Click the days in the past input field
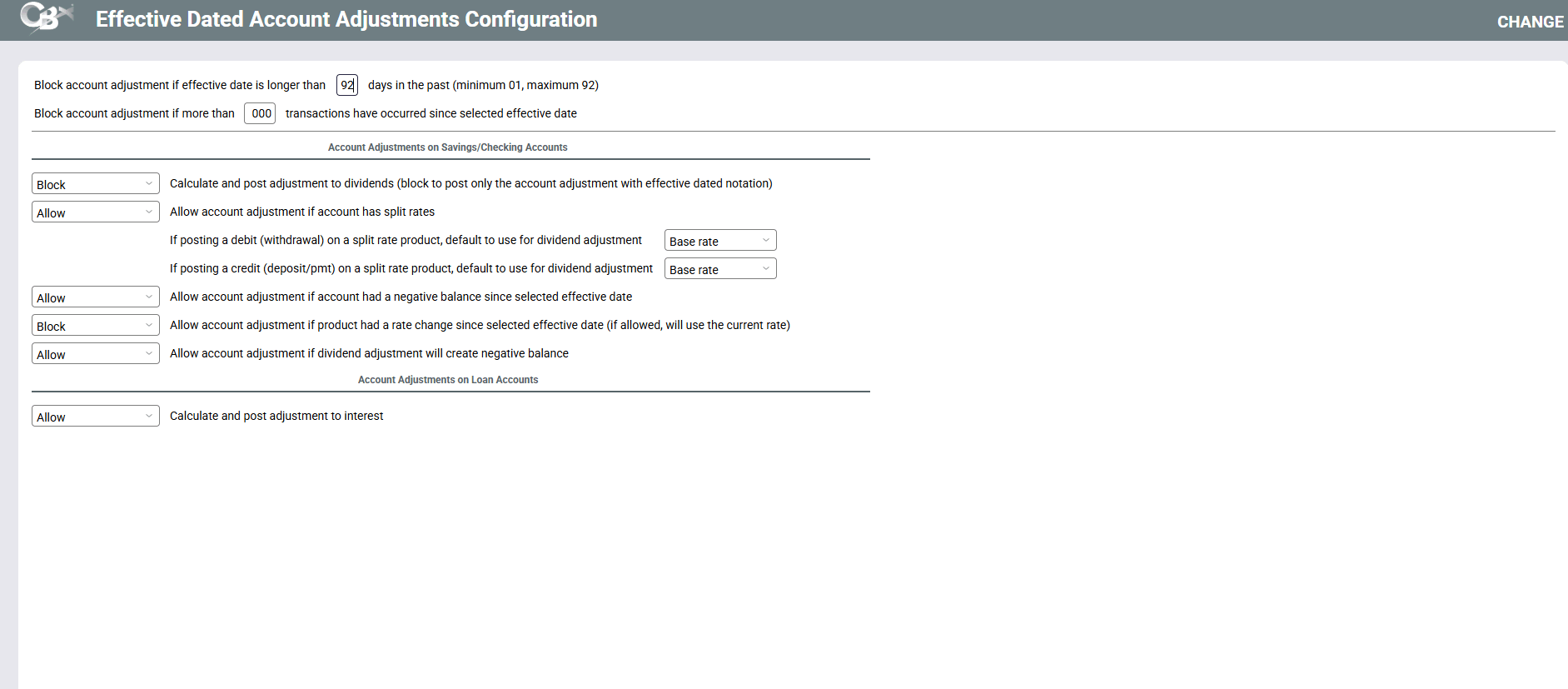Screen dimensions: 1568x689 click(x=346, y=85)
